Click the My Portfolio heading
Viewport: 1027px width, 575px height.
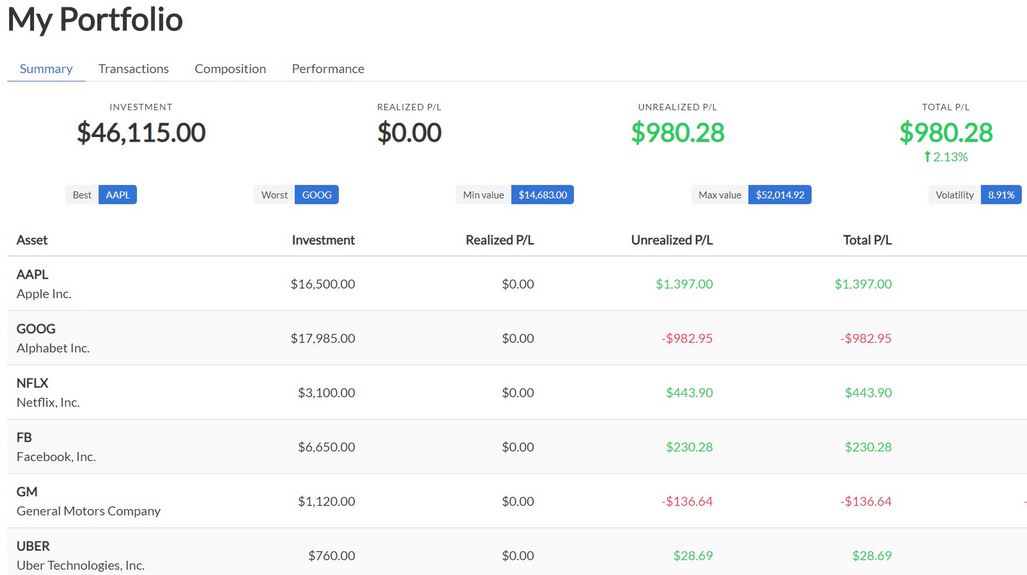[x=96, y=19]
